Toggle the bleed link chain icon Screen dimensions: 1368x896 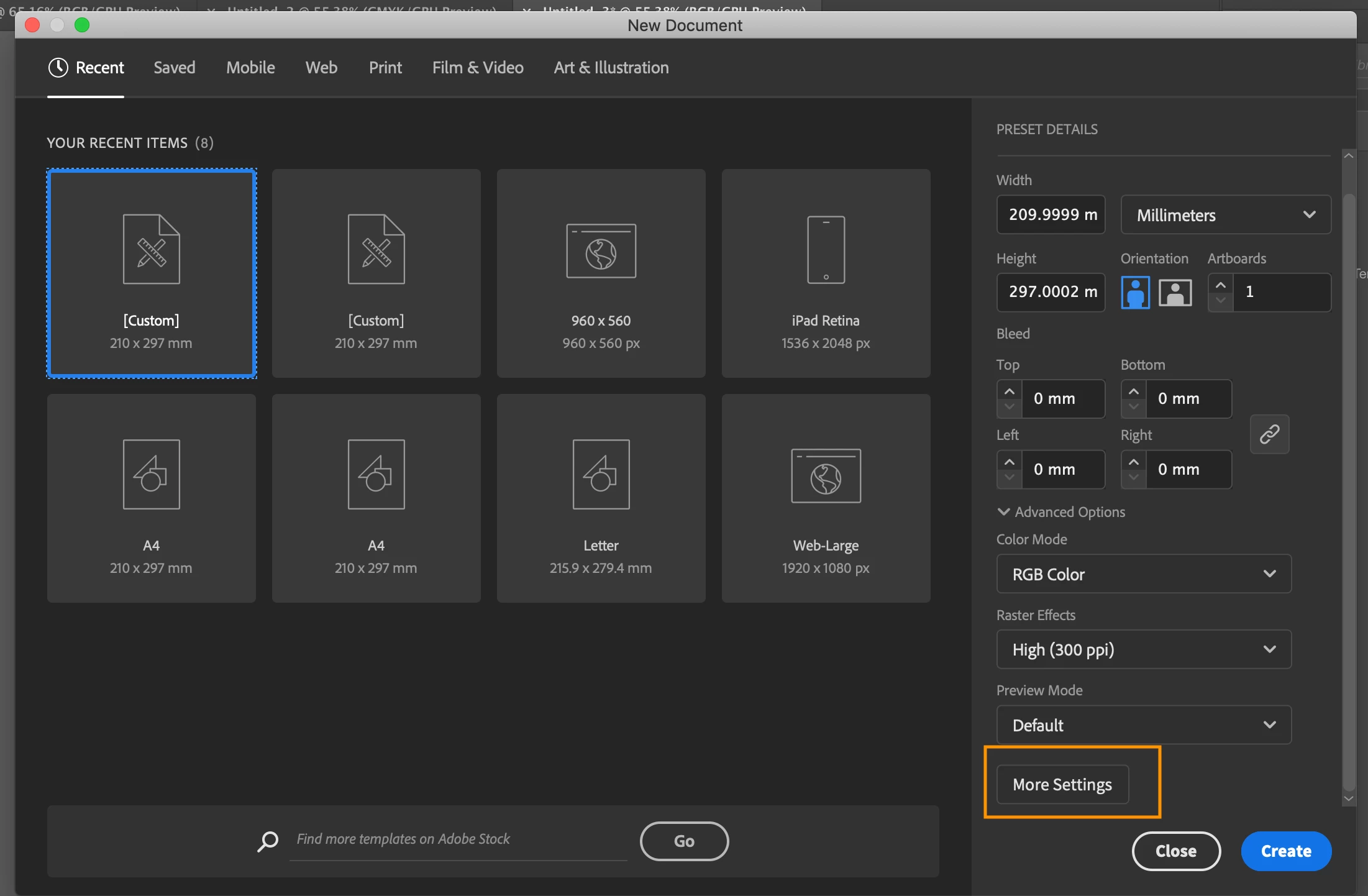pos(1269,434)
